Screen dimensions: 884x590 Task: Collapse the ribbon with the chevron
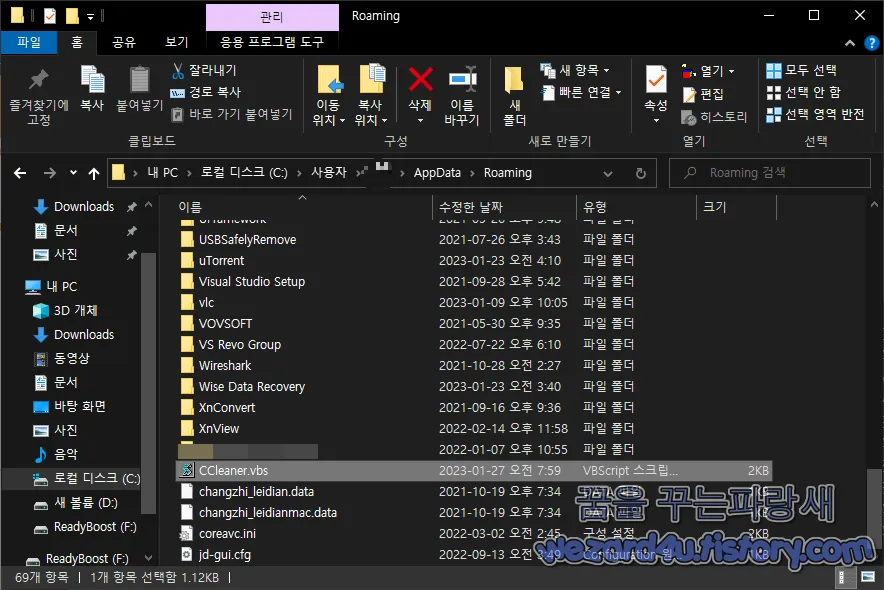click(x=850, y=43)
